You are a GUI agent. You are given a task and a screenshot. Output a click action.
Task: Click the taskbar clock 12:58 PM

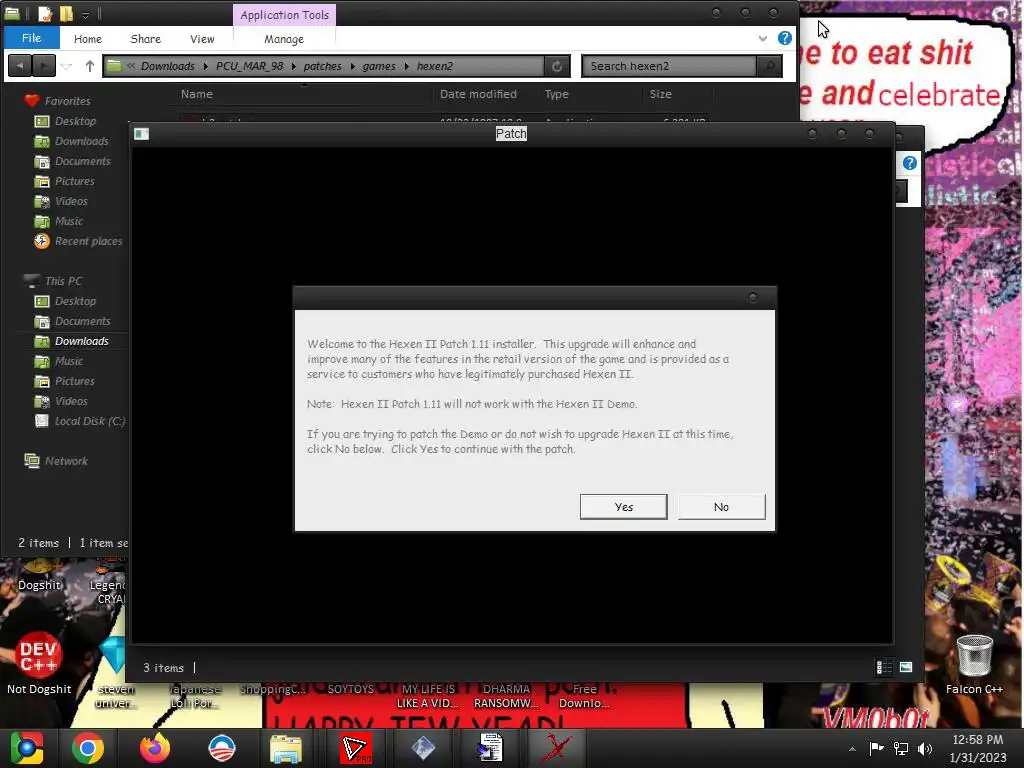pyautogui.click(x=978, y=748)
